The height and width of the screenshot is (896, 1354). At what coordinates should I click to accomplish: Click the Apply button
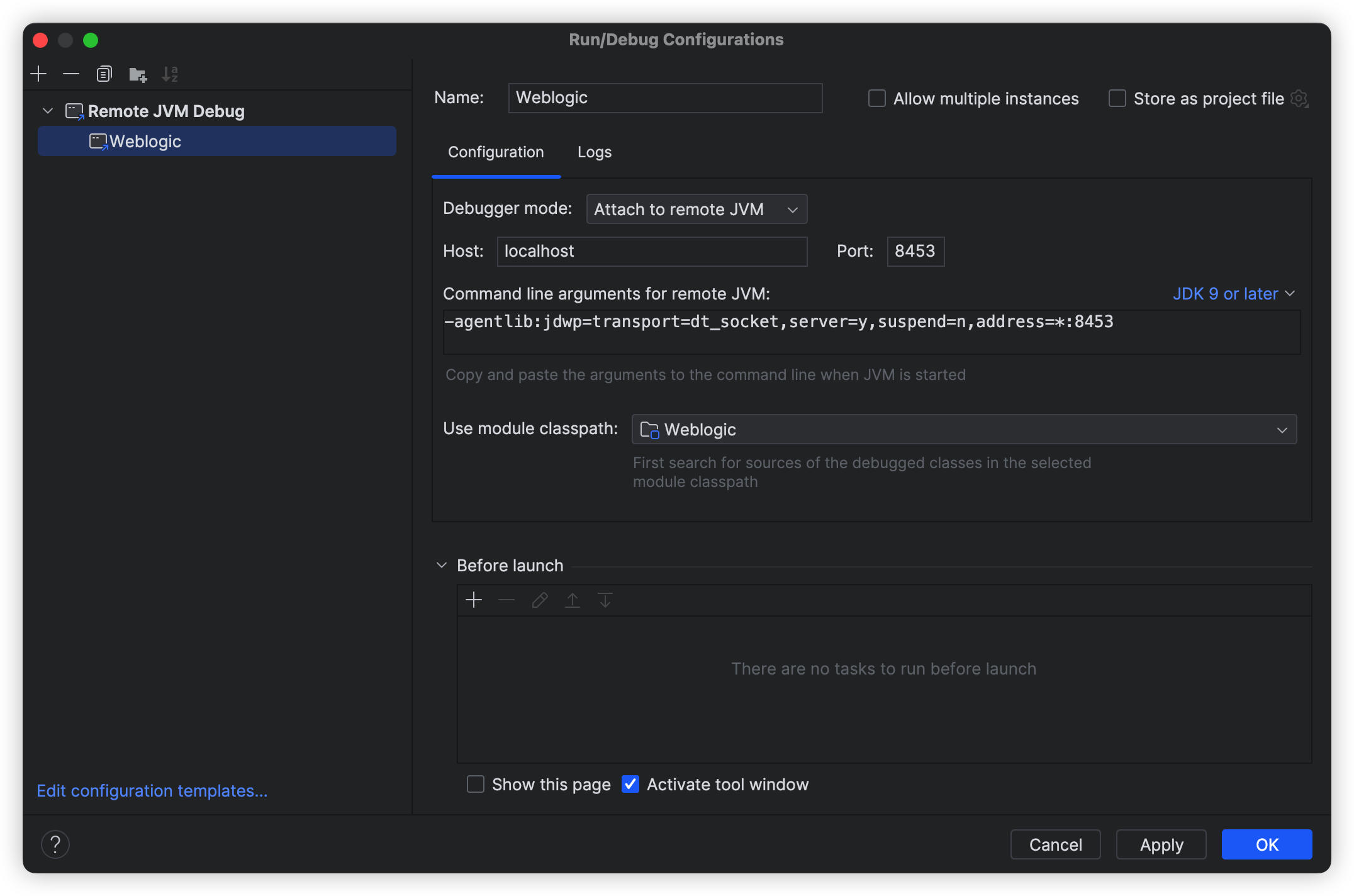[1161, 844]
